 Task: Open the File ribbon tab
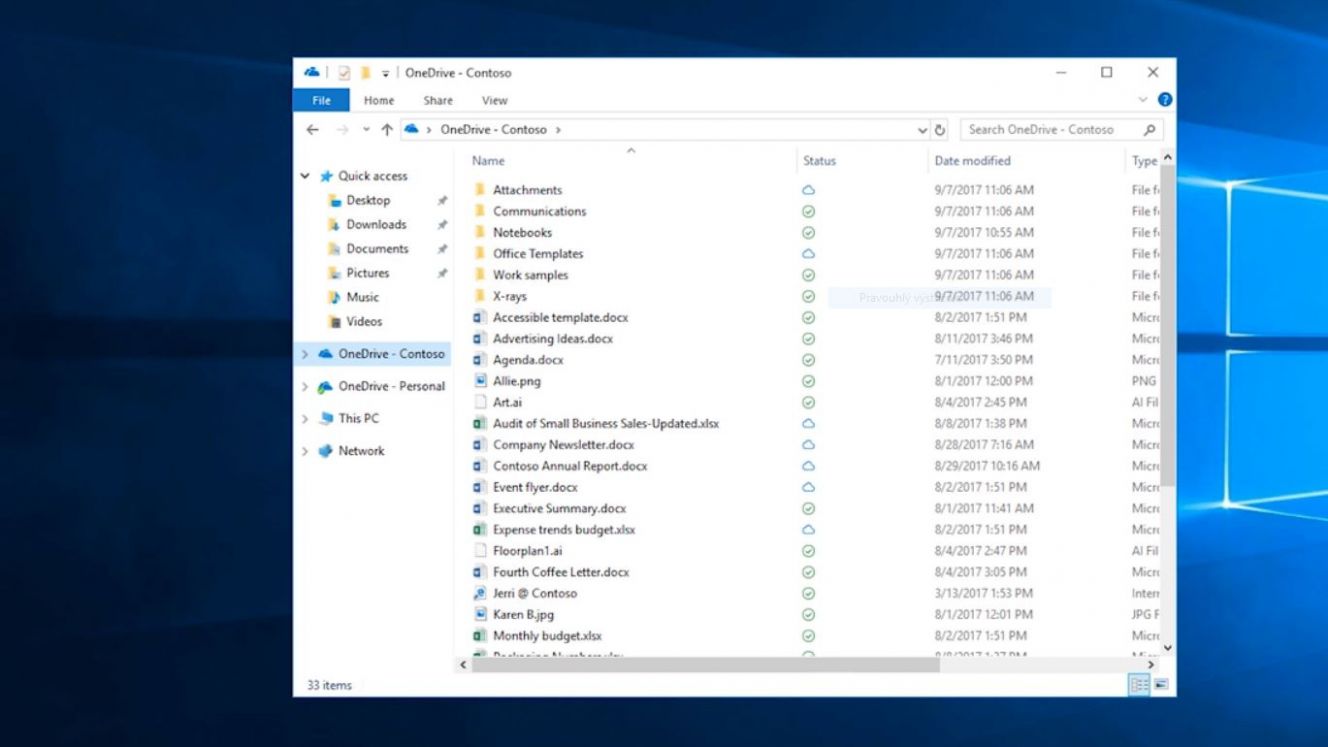pyautogui.click(x=321, y=100)
